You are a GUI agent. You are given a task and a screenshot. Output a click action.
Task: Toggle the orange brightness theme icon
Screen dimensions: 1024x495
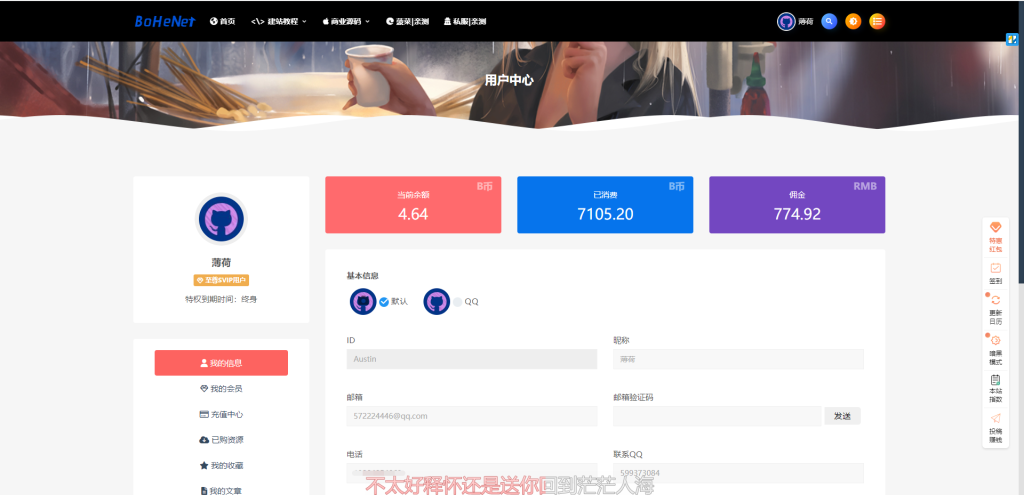pyautogui.click(x=853, y=22)
